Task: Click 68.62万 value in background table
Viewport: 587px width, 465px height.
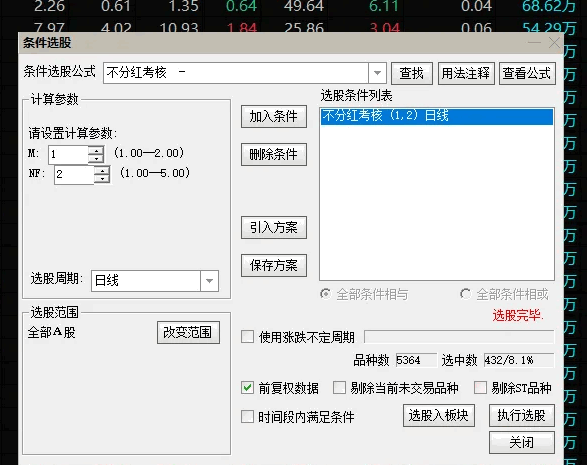Action: click(x=549, y=6)
